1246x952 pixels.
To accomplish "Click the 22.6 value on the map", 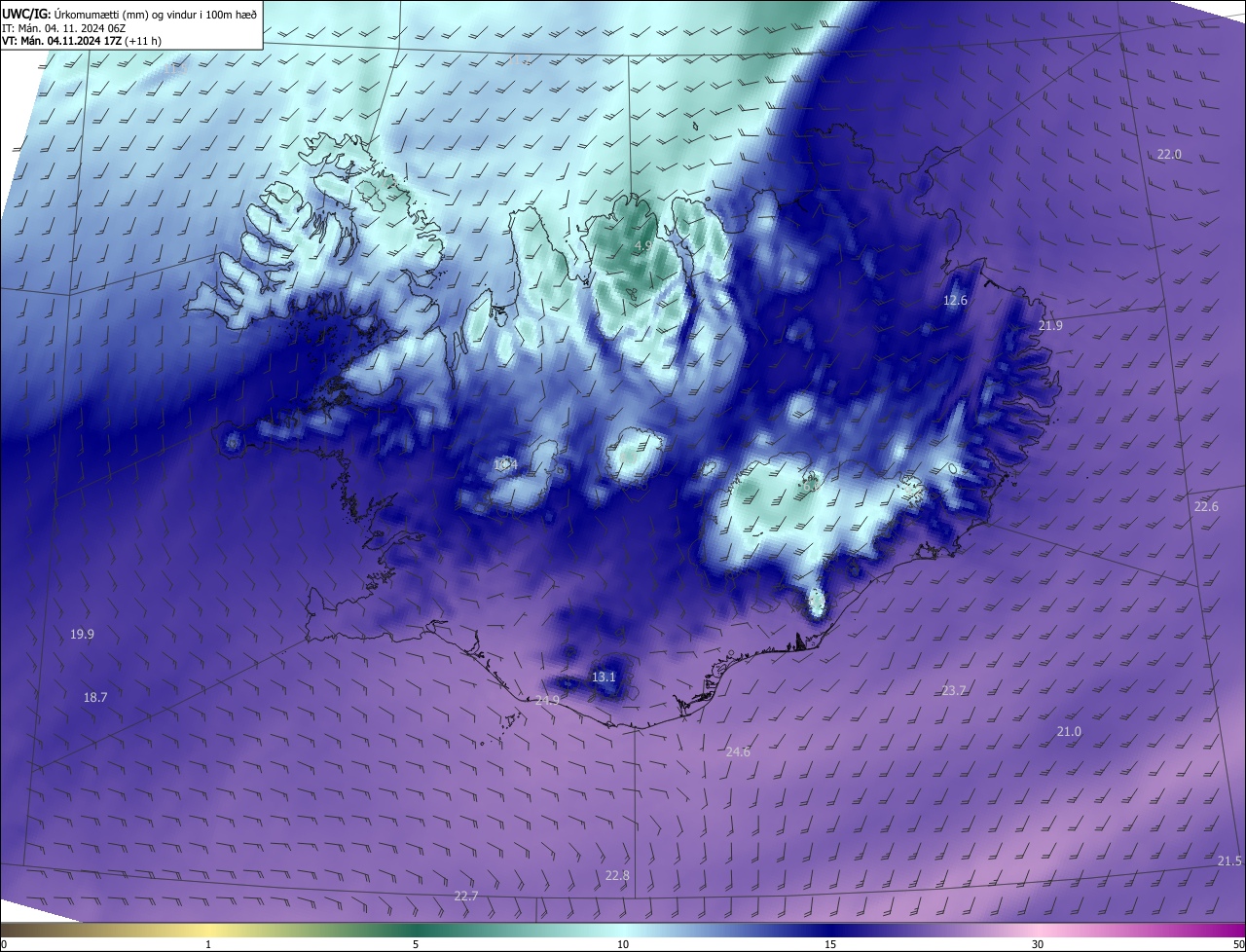I will 1206,506.
